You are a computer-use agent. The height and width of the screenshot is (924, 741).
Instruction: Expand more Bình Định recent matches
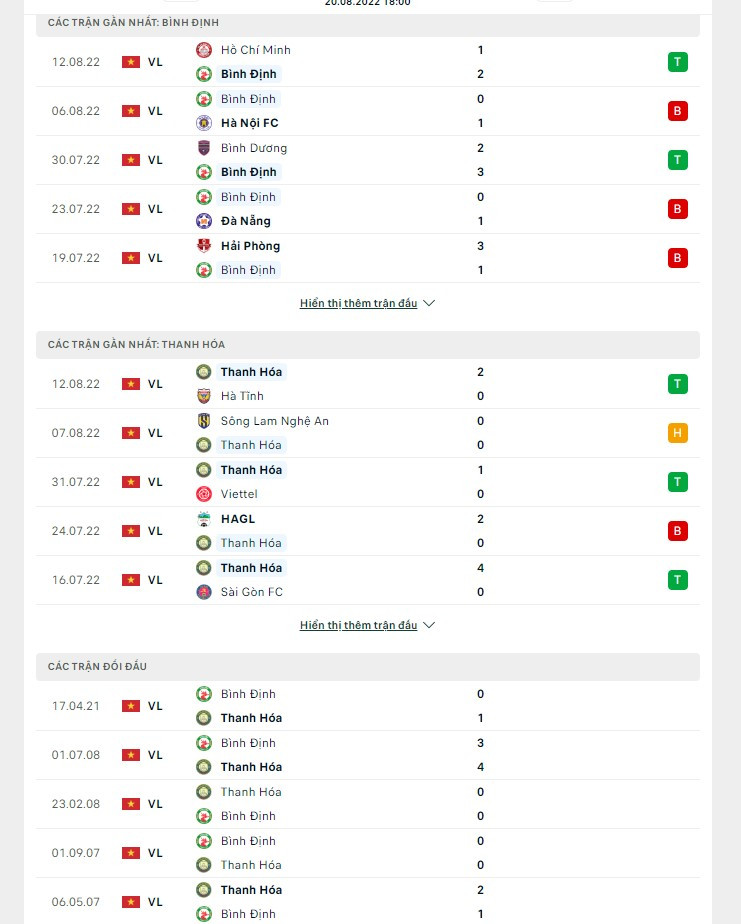coord(358,303)
